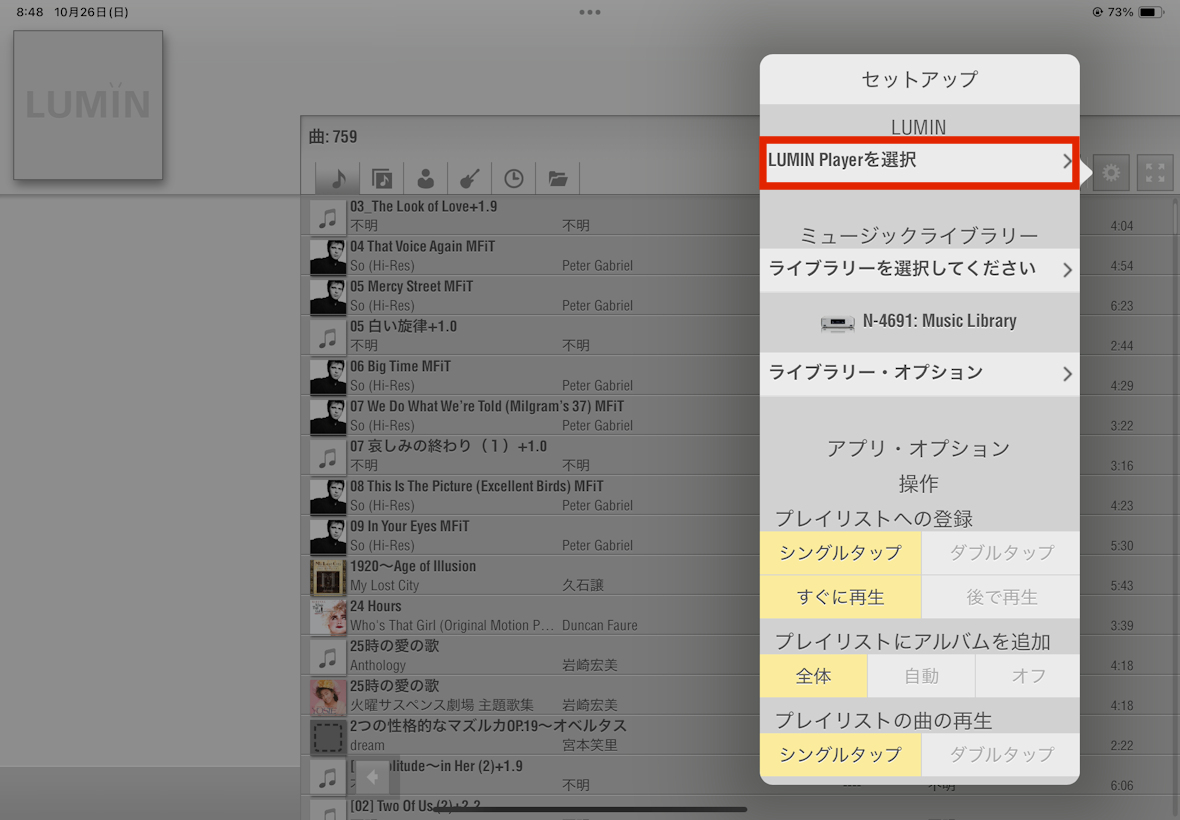1180x820 pixels.
Task: Open LUMIN Playerを選択 row
Action: [919, 161]
